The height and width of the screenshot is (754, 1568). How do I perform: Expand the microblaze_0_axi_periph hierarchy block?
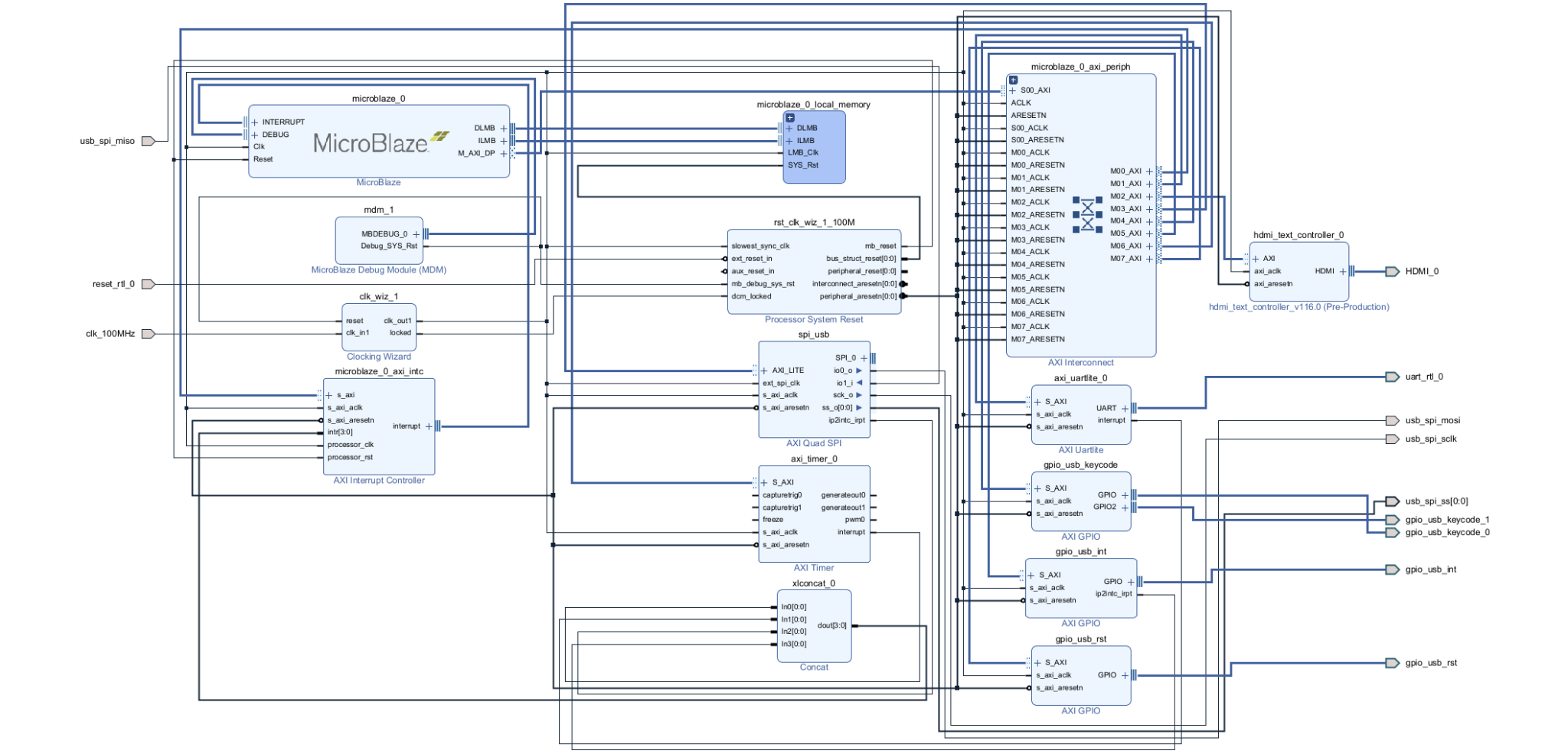pyautogui.click(x=1013, y=80)
